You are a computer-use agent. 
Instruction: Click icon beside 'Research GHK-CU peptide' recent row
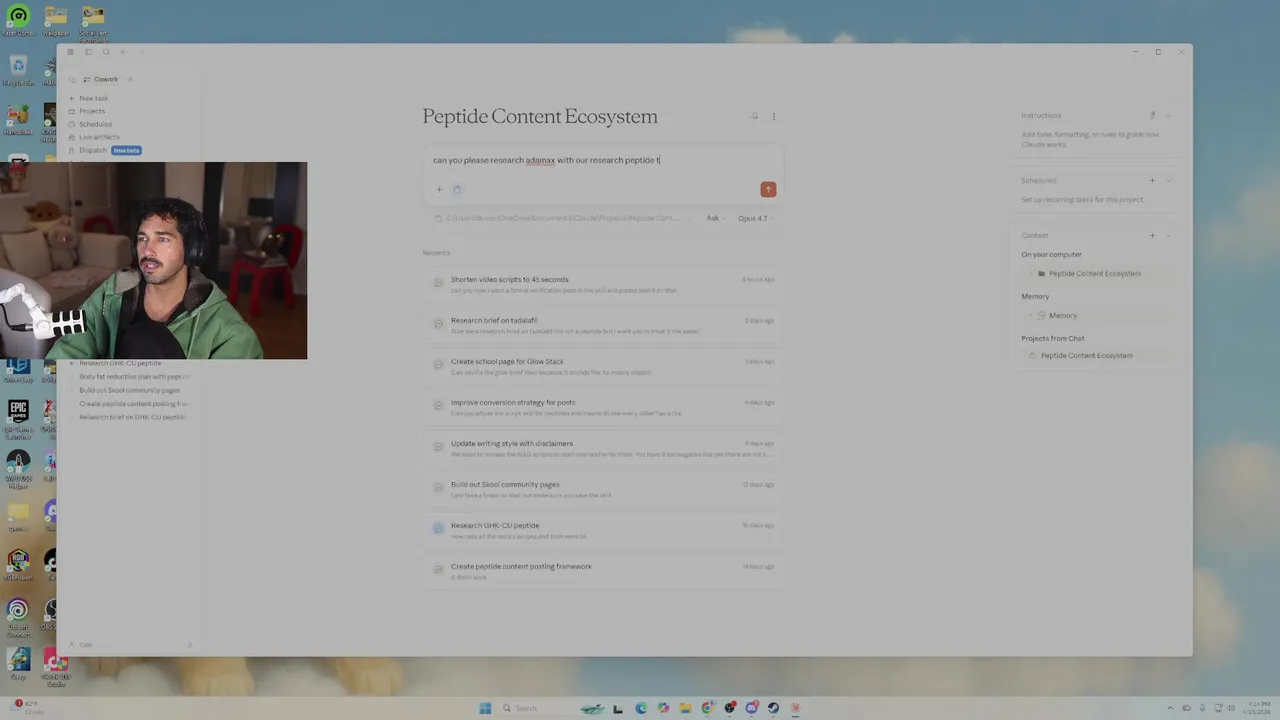(x=438, y=528)
